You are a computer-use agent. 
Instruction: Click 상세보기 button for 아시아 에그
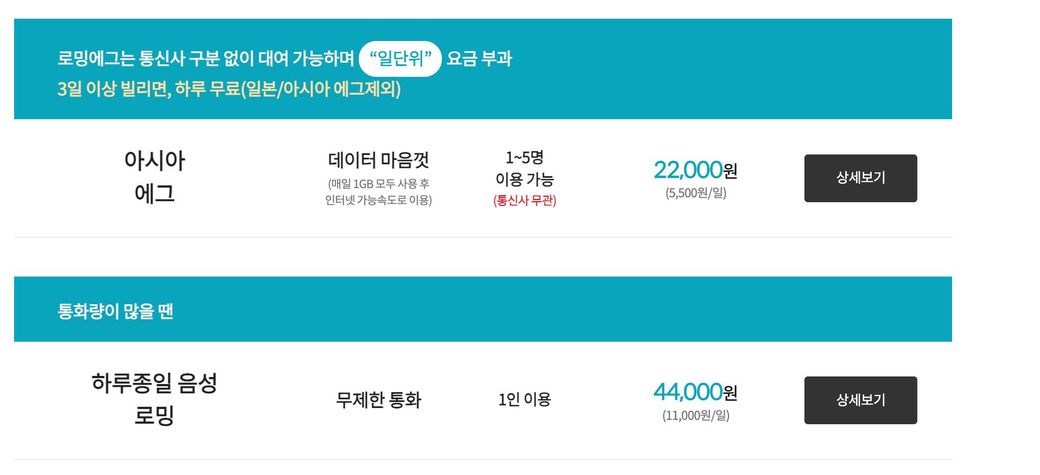coord(860,178)
